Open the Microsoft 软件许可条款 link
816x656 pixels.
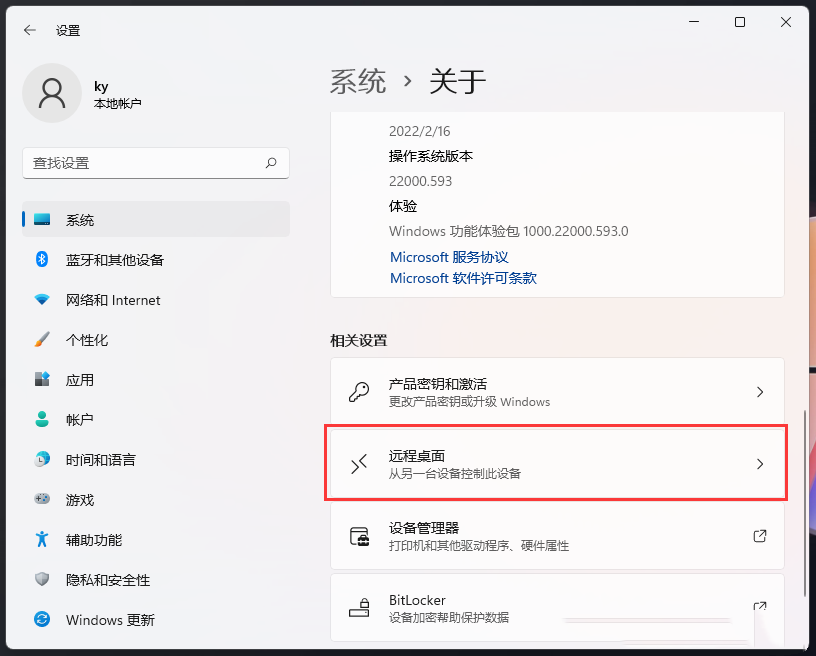461,278
